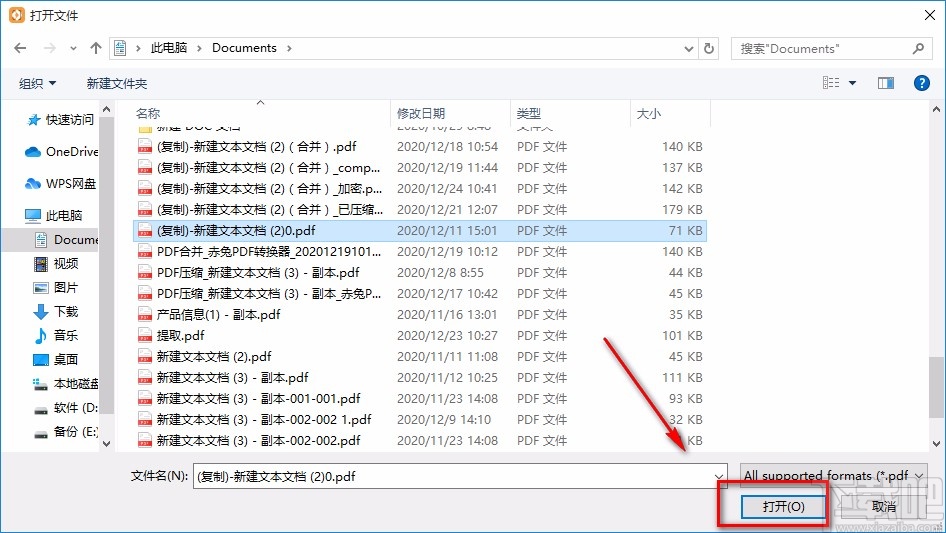
Task: Open the 组织 menu
Action: pos(37,83)
